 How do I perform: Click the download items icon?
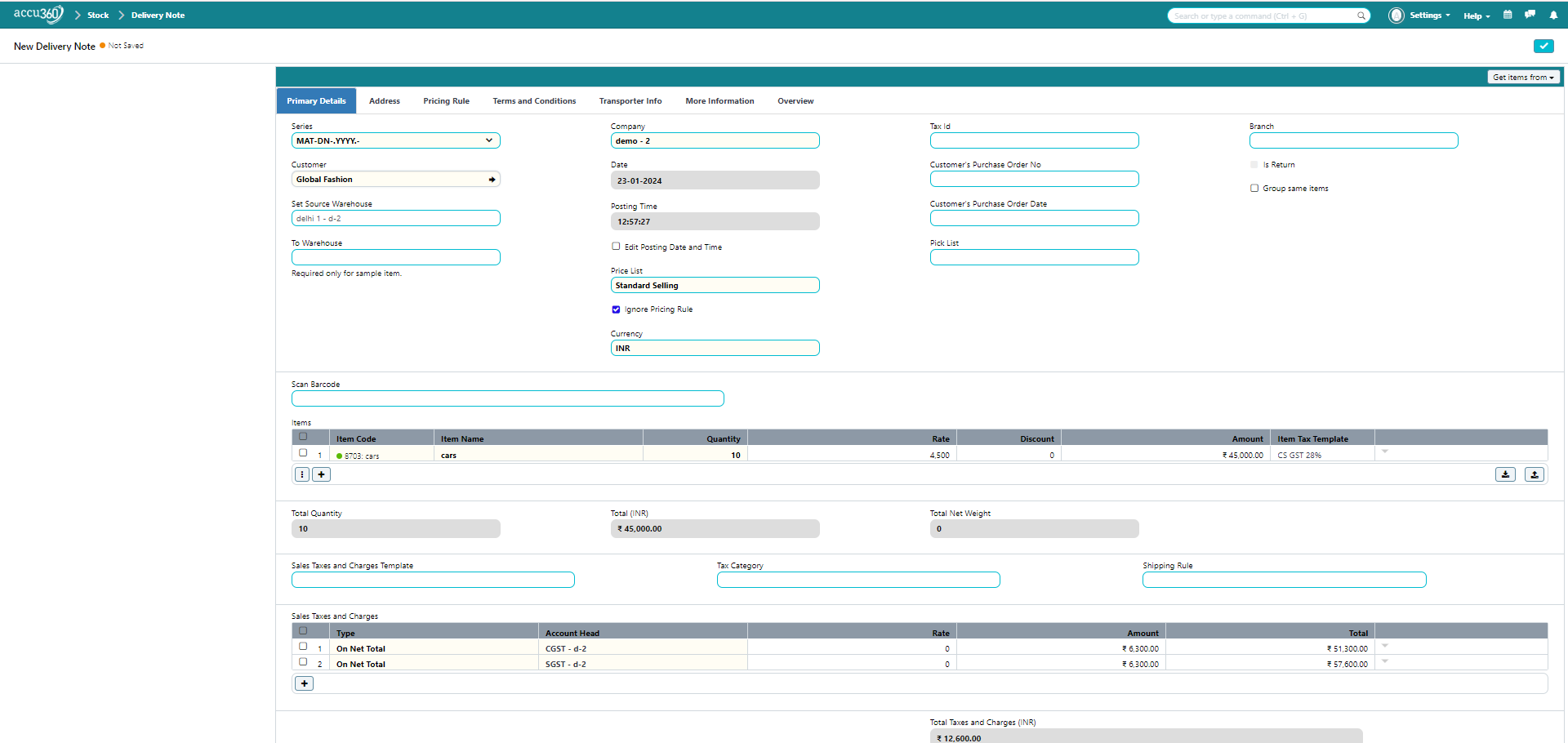coord(1506,474)
